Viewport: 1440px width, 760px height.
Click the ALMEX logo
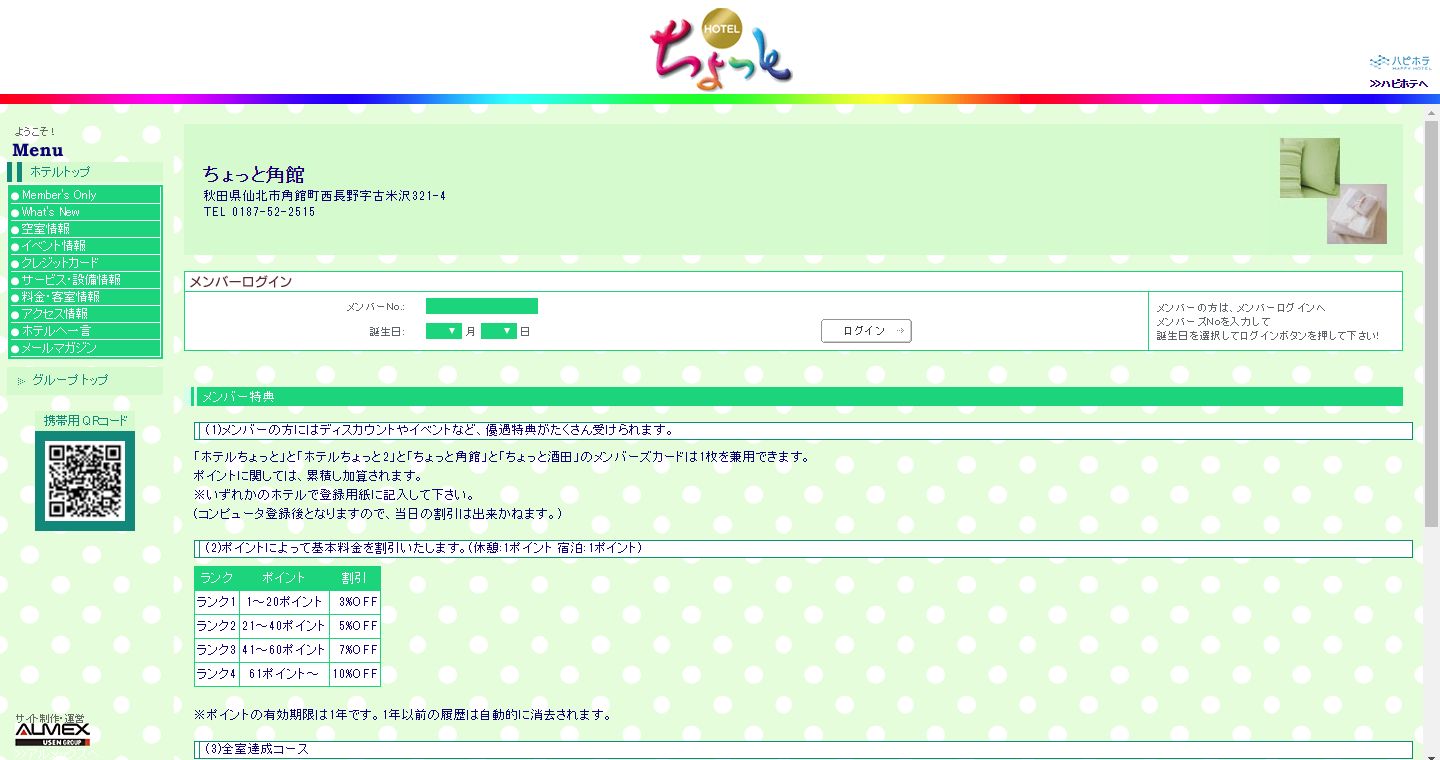53,734
